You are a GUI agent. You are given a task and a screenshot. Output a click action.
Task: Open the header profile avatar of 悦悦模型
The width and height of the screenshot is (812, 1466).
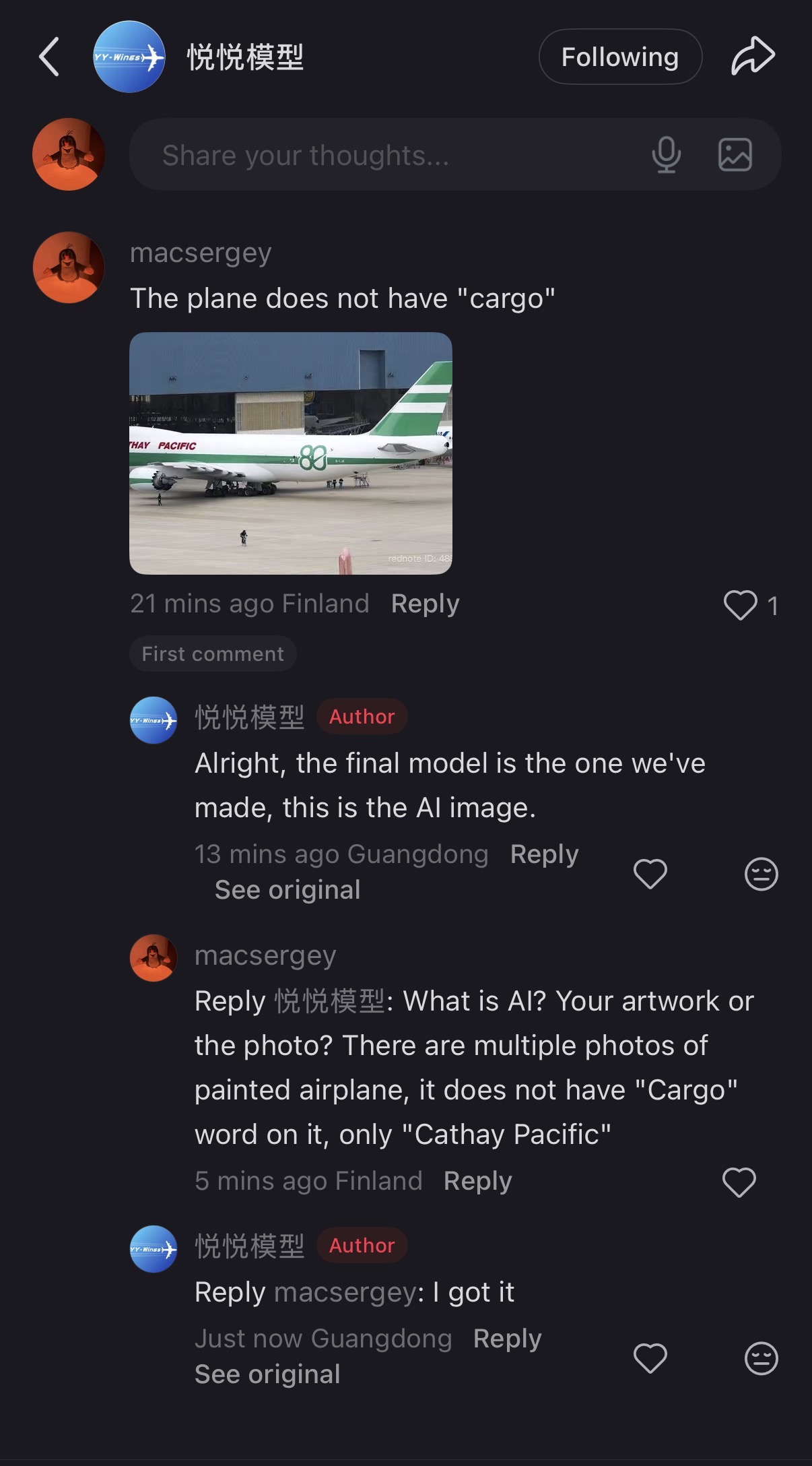(129, 57)
